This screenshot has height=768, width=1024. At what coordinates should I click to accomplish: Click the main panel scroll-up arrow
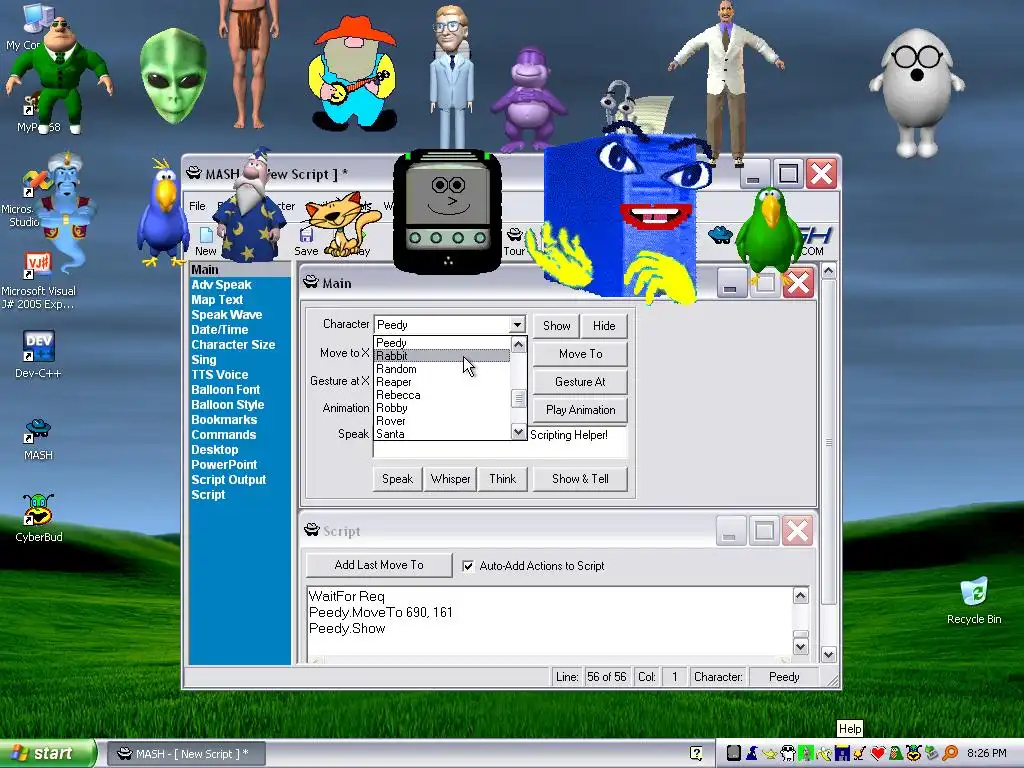(x=828, y=270)
